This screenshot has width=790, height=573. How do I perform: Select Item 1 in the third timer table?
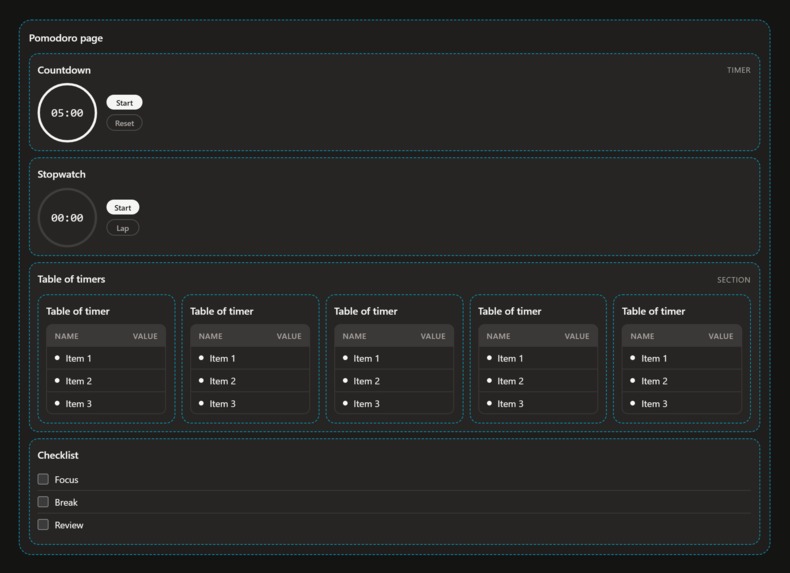tap(394, 358)
